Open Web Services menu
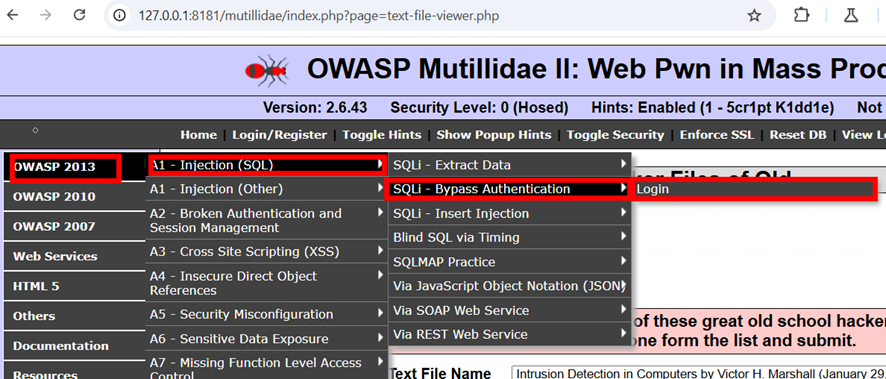The height and width of the screenshot is (379, 886). click(74, 256)
